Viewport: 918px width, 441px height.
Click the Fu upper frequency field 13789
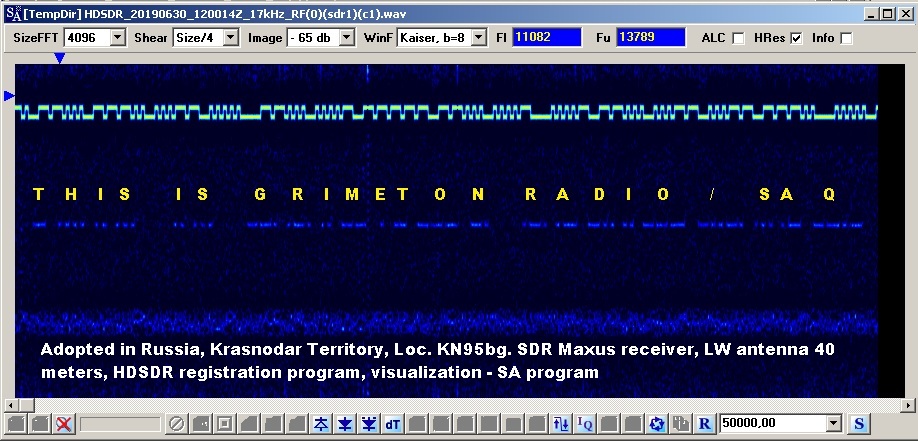(650, 37)
